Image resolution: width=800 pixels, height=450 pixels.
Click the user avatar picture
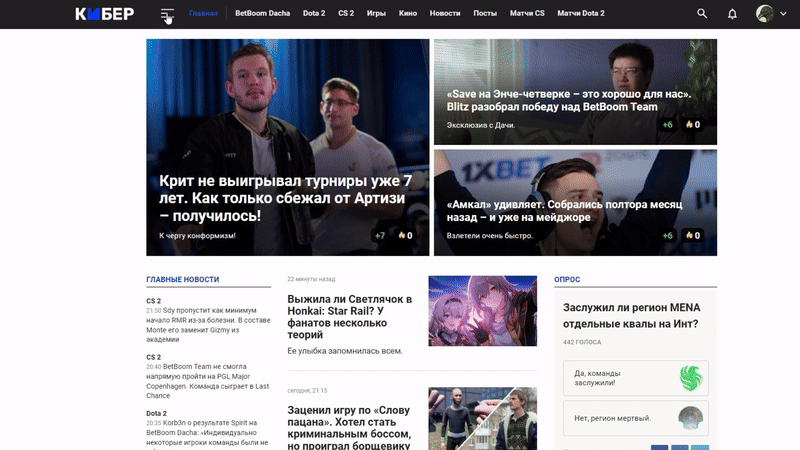(x=764, y=14)
